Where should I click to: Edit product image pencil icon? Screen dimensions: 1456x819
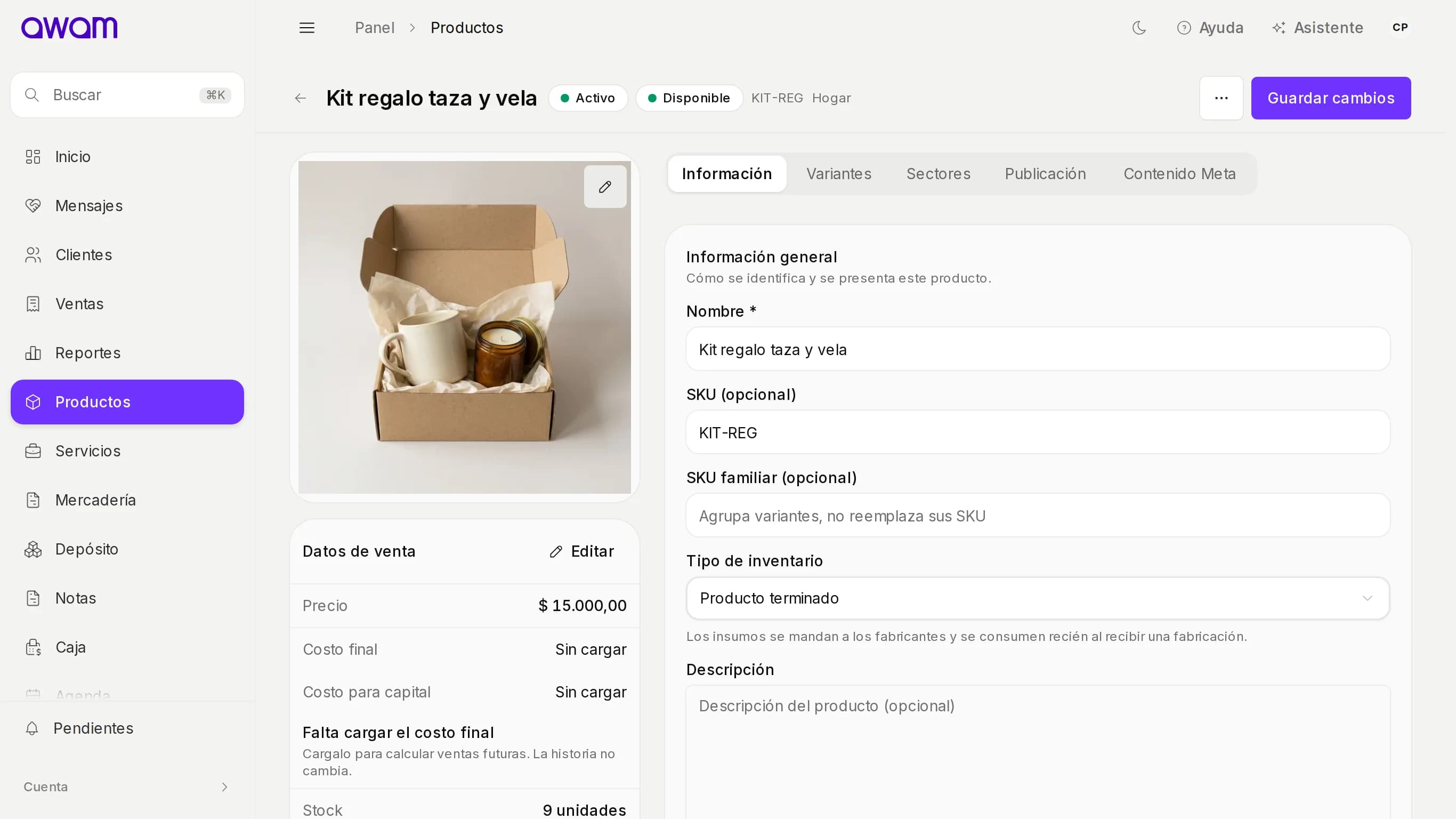605,187
